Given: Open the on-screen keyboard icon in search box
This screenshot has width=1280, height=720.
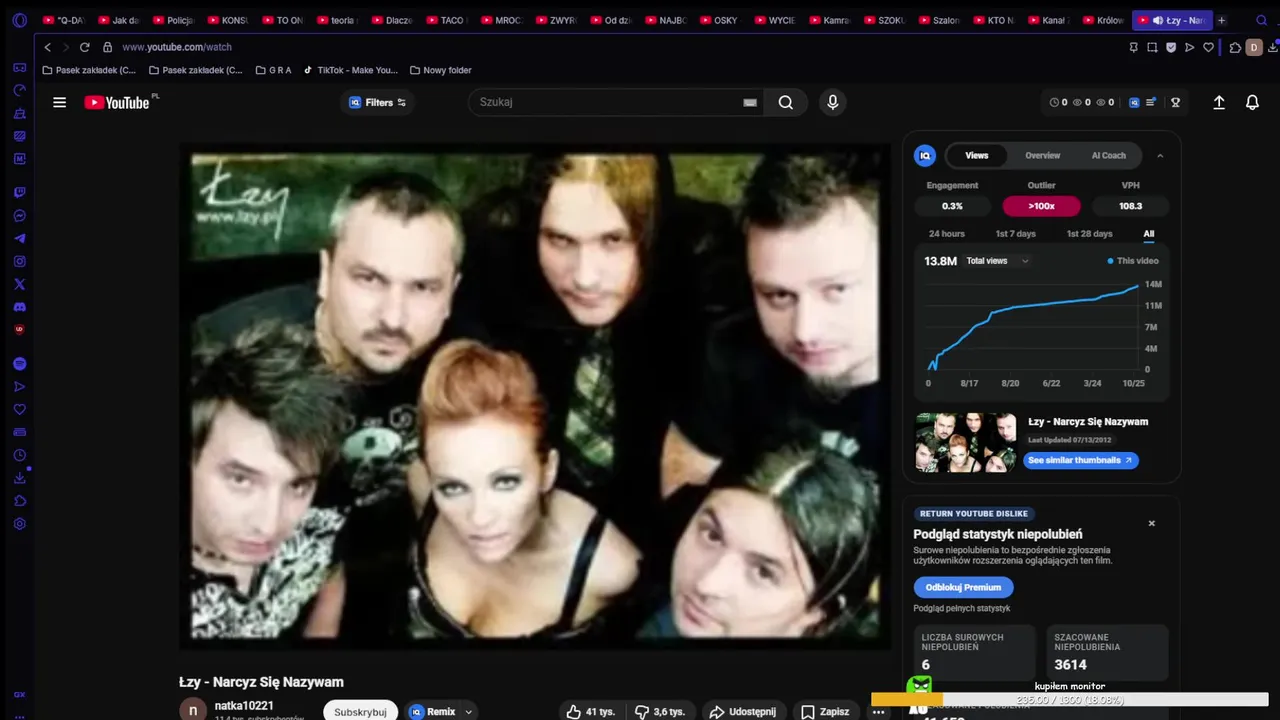Looking at the screenshot, I should click(750, 102).
